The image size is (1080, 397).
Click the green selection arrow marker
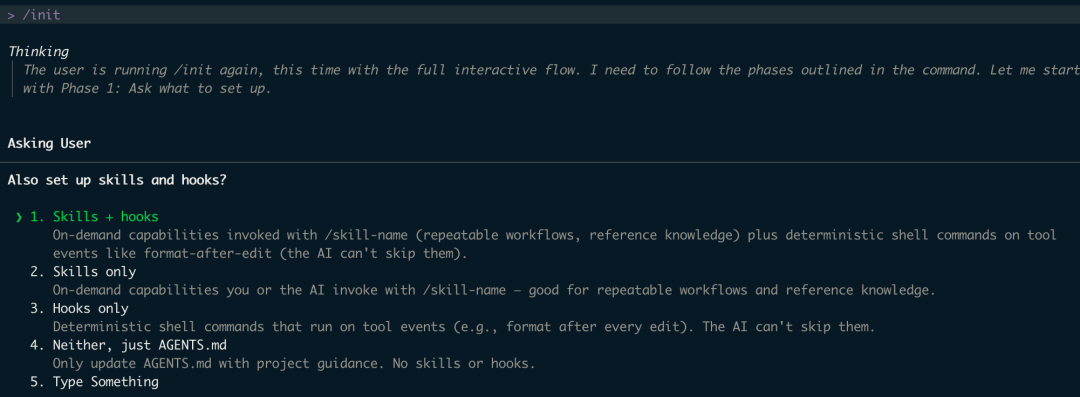pos(19,218)
